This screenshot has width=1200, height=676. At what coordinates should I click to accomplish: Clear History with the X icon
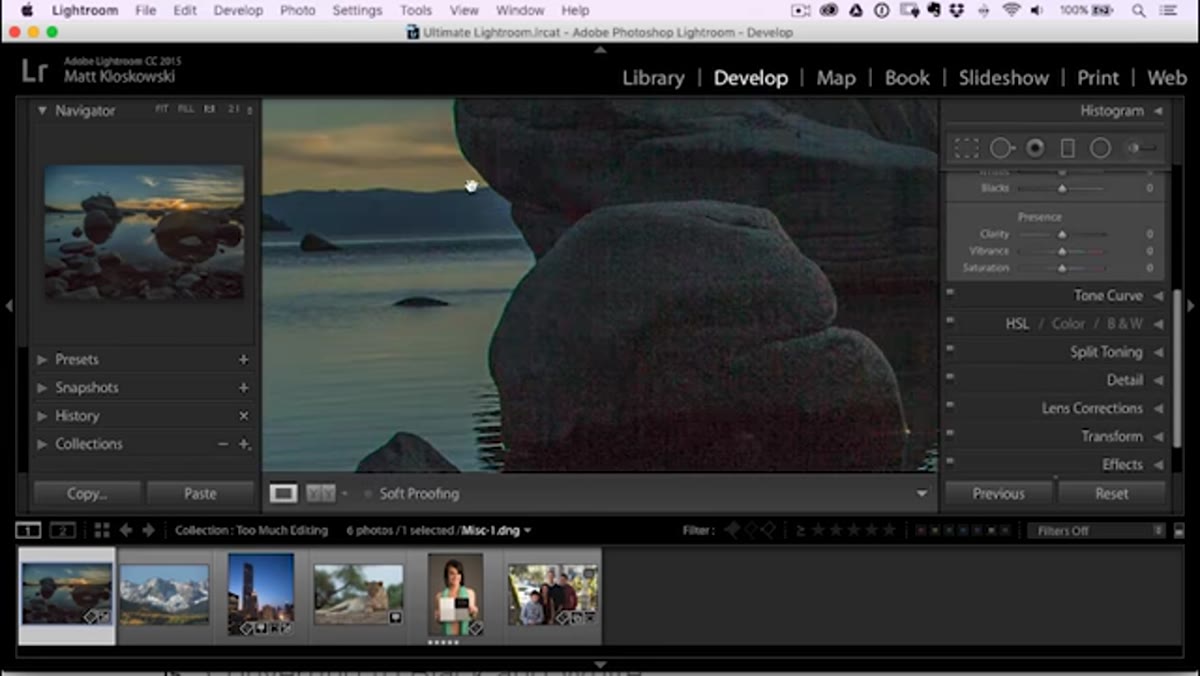coord(243,415)
